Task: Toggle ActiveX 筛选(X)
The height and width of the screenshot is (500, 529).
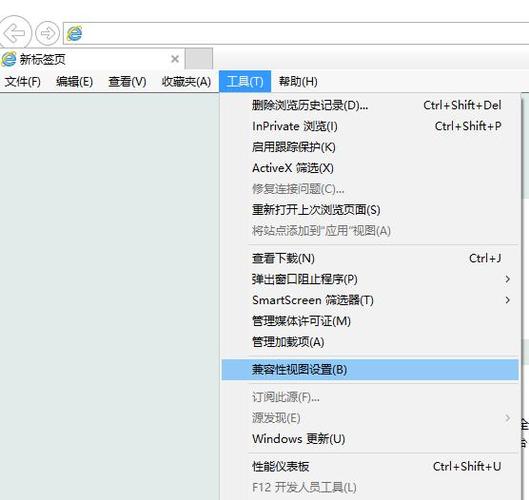Action: point(370,168)
